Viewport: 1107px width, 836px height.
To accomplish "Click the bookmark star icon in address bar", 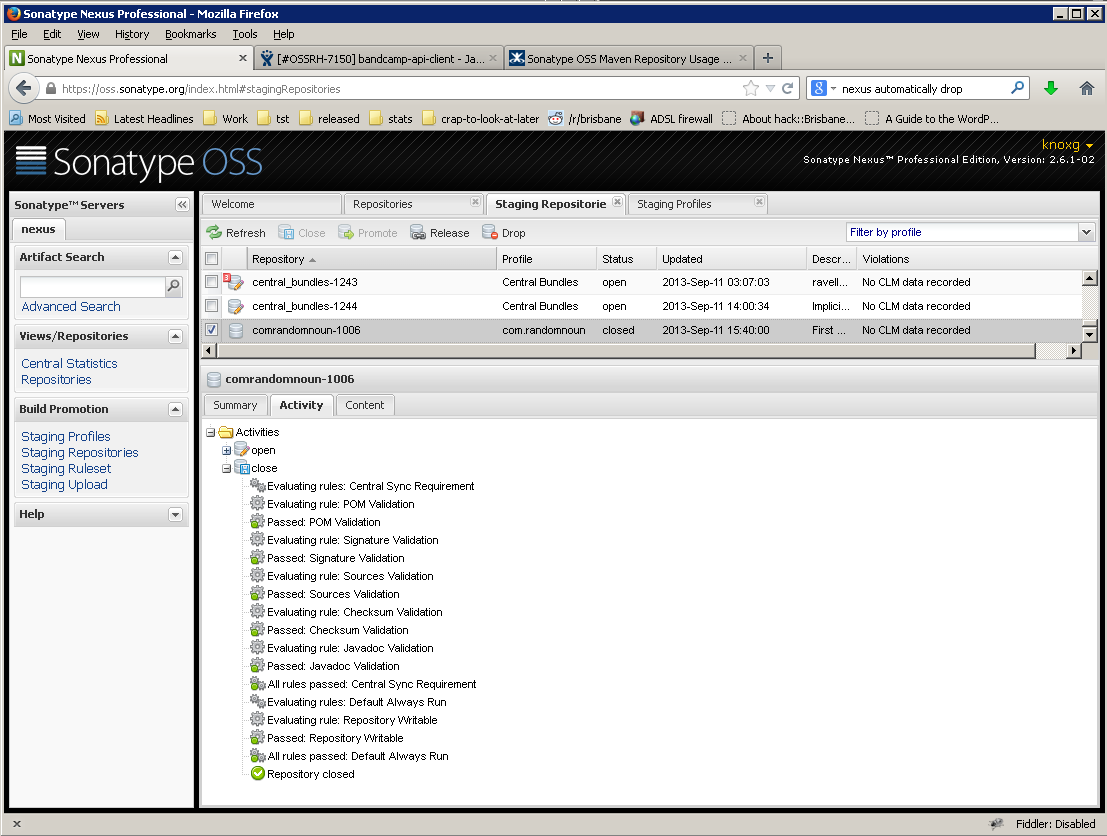I will (x=750, y=88).
